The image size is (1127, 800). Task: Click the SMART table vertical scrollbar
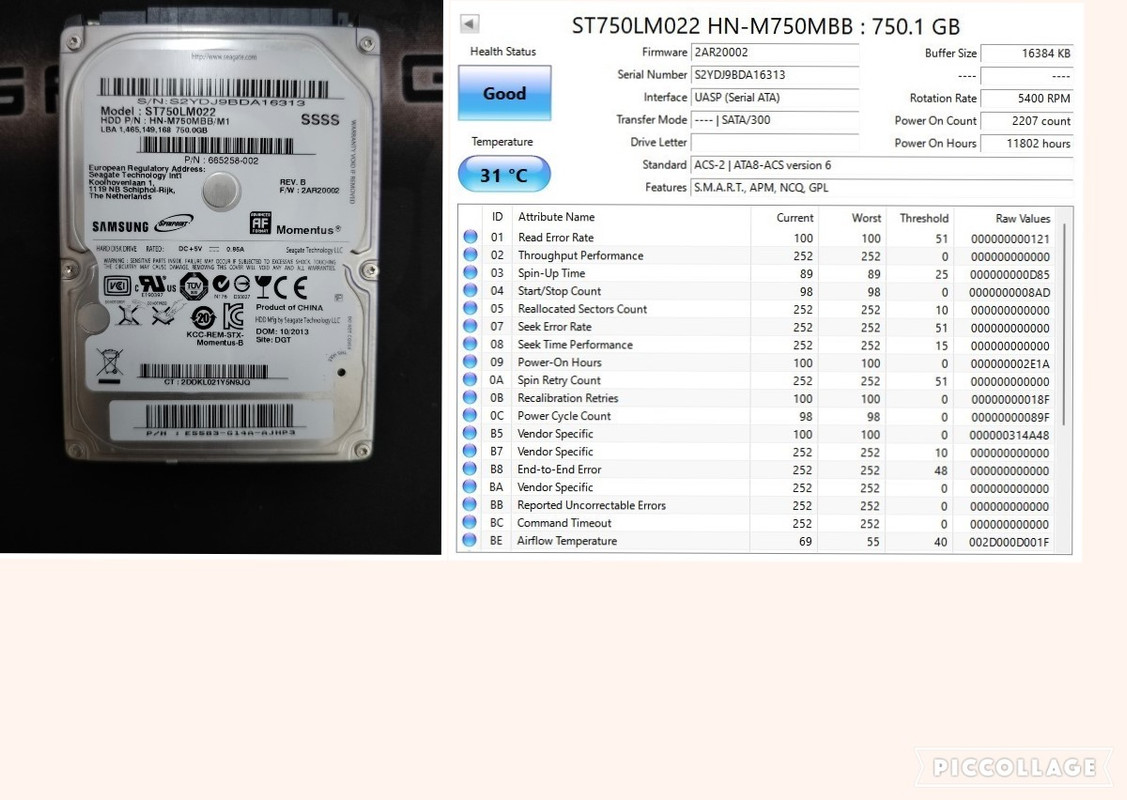[1064, 323]
